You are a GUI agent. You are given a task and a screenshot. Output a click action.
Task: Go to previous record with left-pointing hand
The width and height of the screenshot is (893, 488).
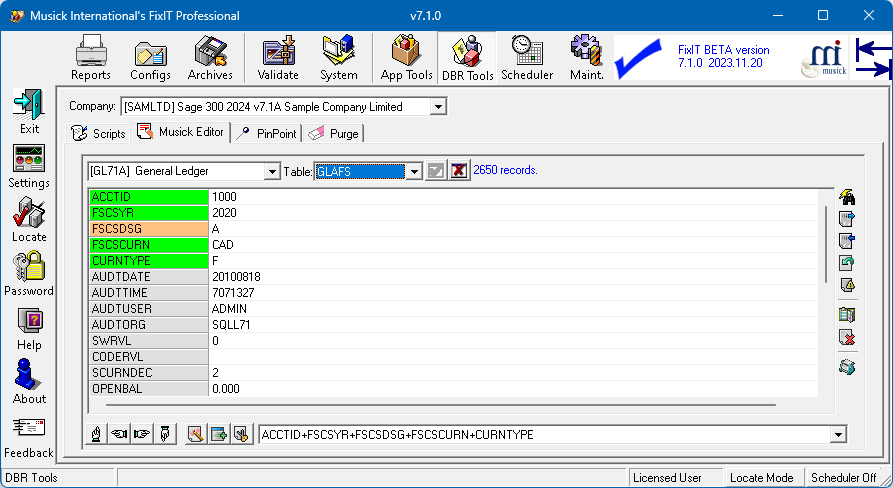[x=119, y=434]
